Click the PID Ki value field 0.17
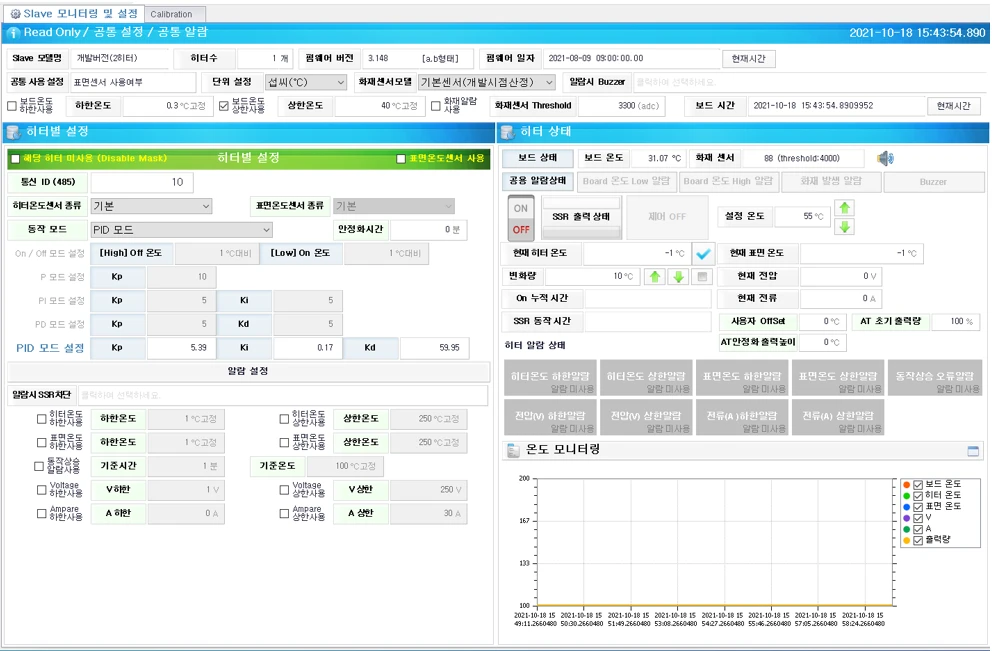This screenshot has height=651, width=992. [308, 348]
